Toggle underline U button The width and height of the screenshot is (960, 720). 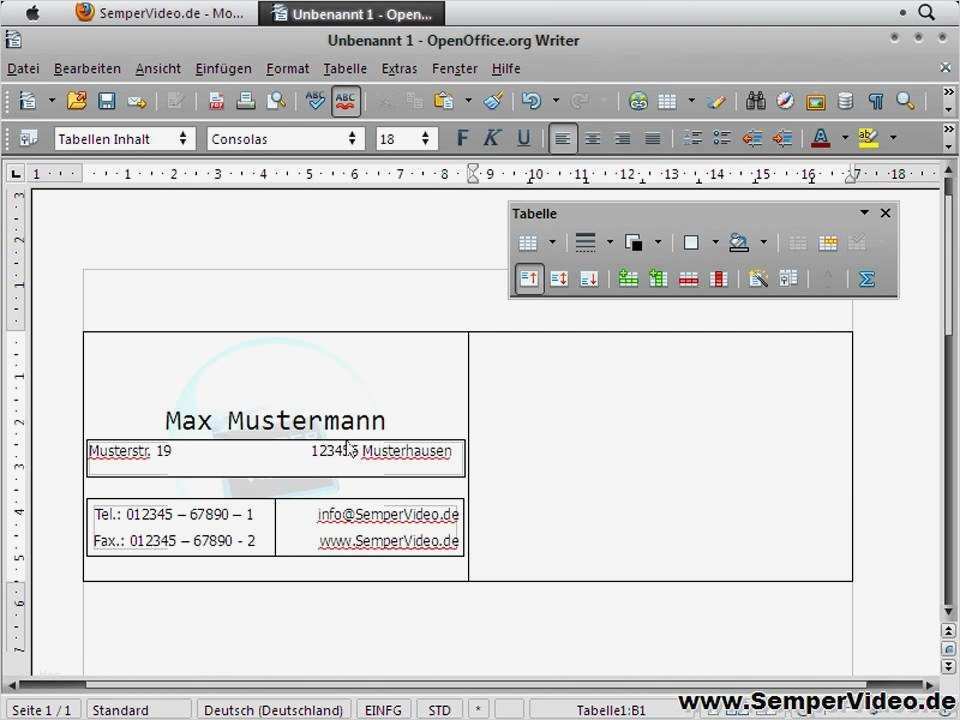click(x=523, y=138)
